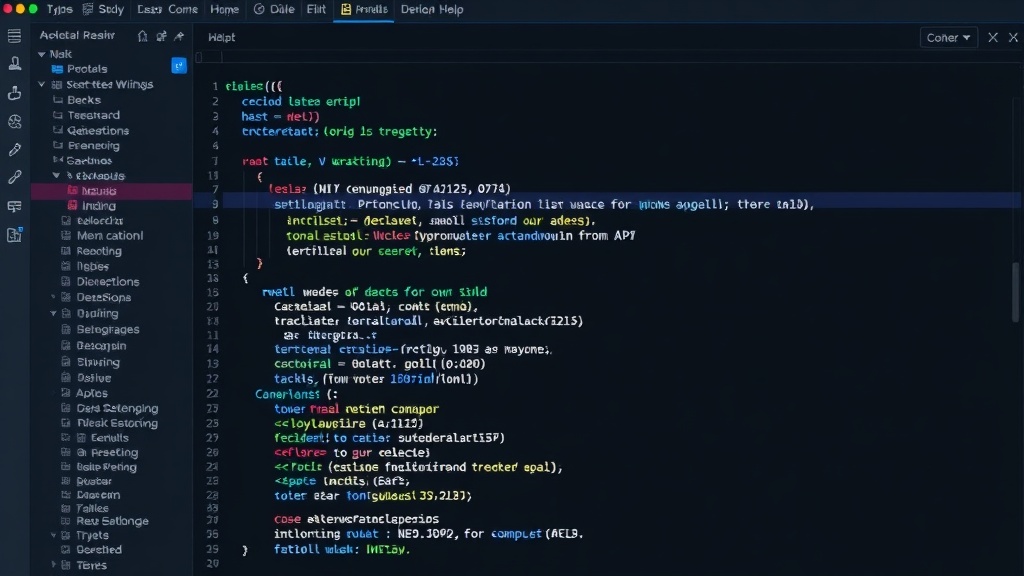Switch to the Frrnlls tab
This screenshot has width=1024, height=576.
[x=364, y=10]
